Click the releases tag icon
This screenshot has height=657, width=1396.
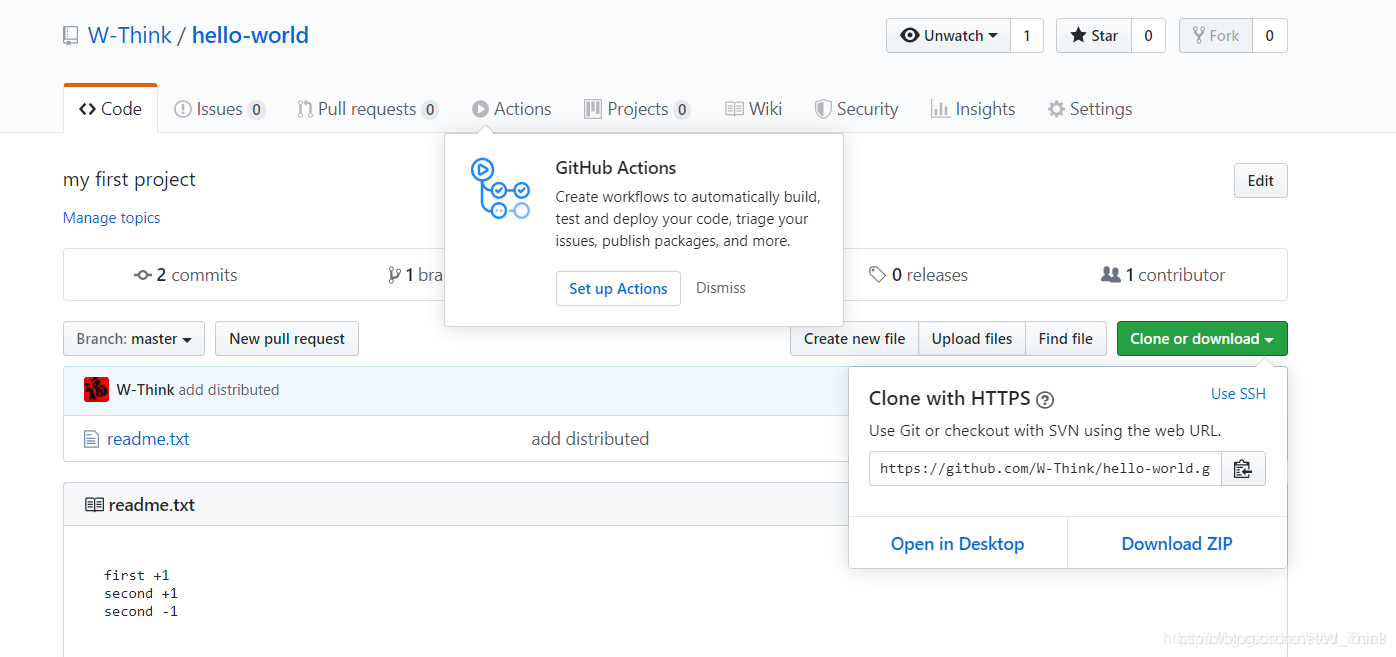tap(877, 275)
